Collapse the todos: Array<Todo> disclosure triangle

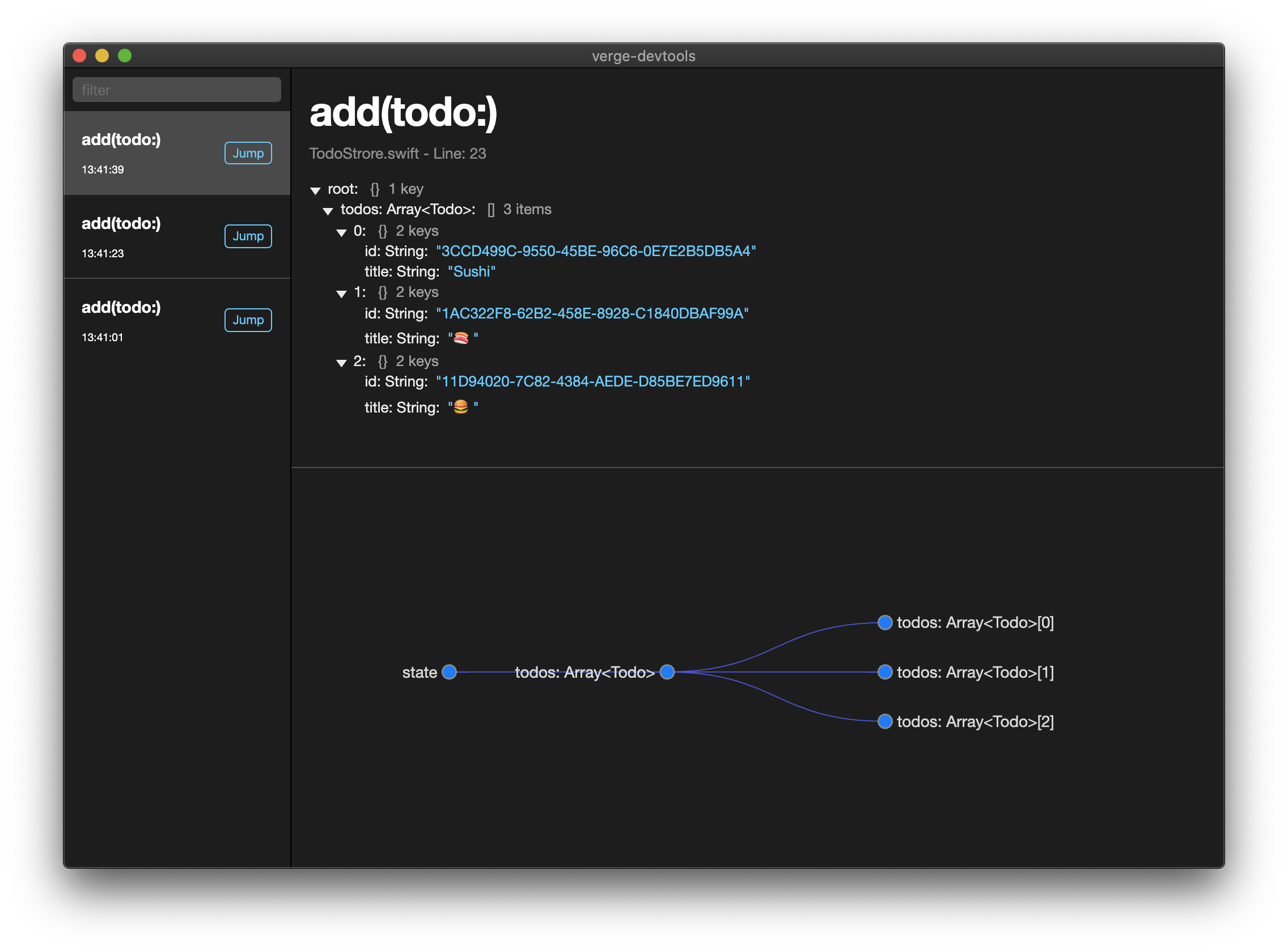tap(328, 211)
